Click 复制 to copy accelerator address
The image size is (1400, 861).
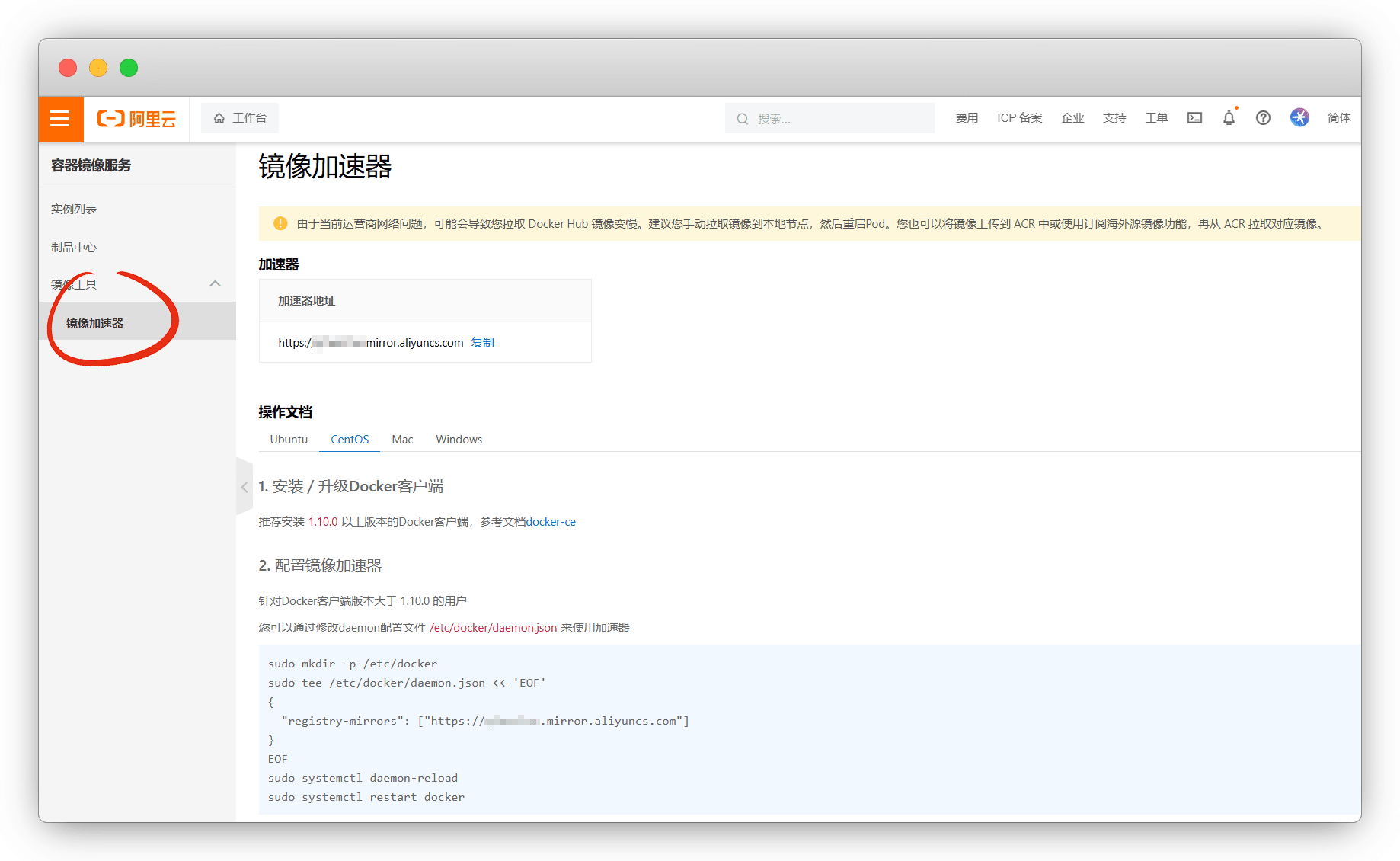482,343
